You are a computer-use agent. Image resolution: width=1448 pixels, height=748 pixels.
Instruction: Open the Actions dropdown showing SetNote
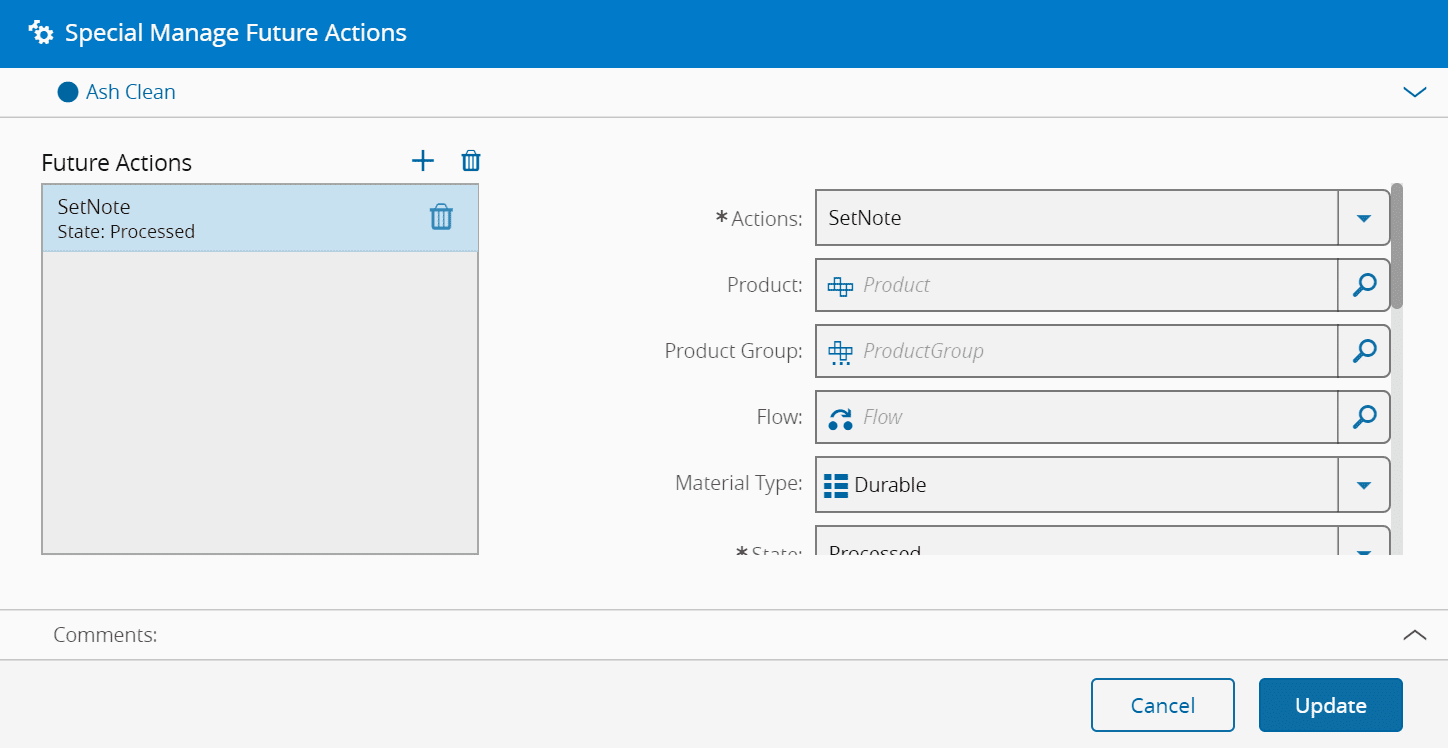1363,218
